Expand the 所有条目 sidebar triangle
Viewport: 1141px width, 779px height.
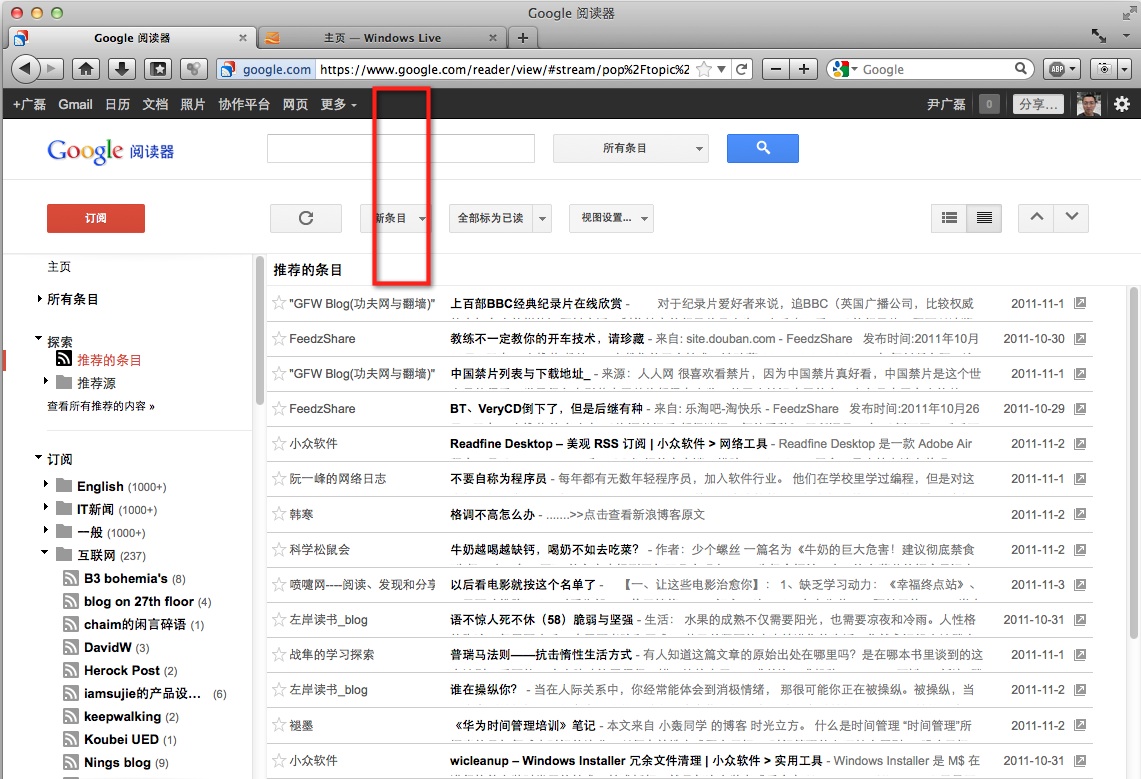tap(39, 298)
